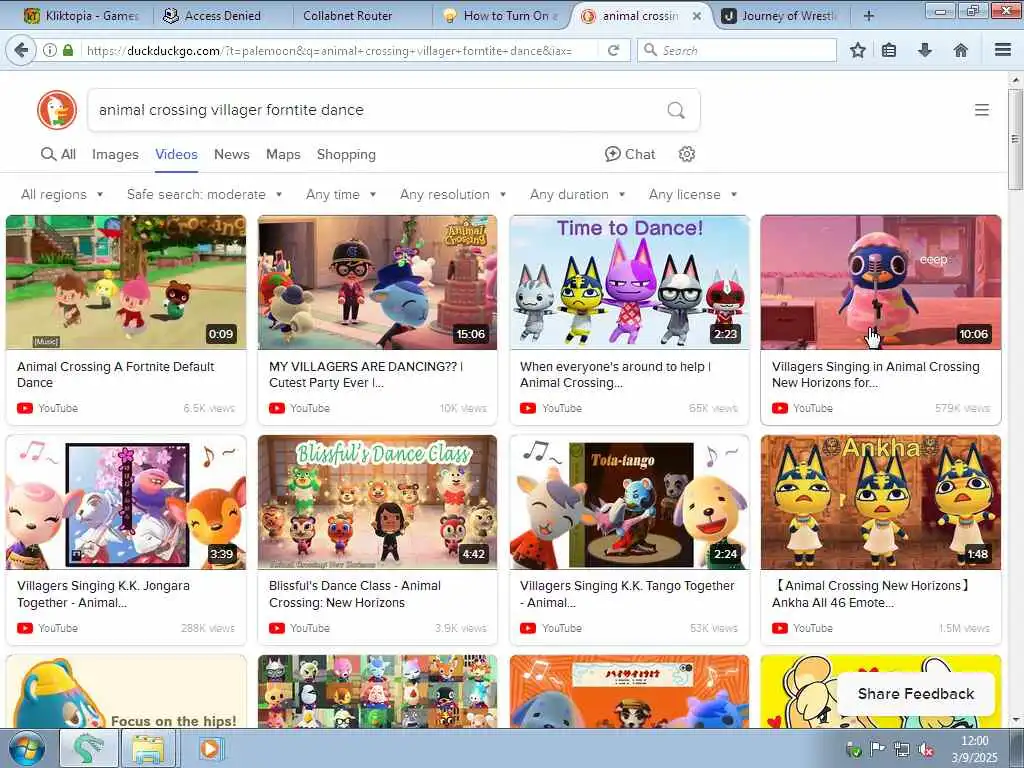Bookmark this page with the star icon

[x=858, y=50]
